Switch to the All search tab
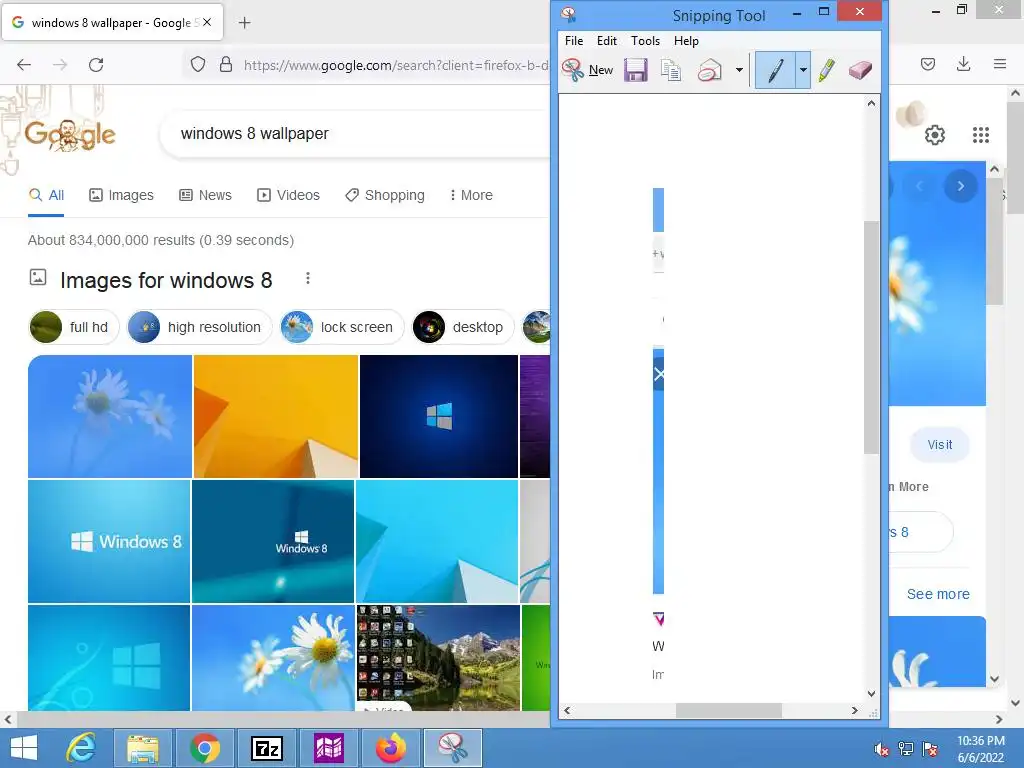This screenshot has width=1024, height=768. (x=46, y=195)
